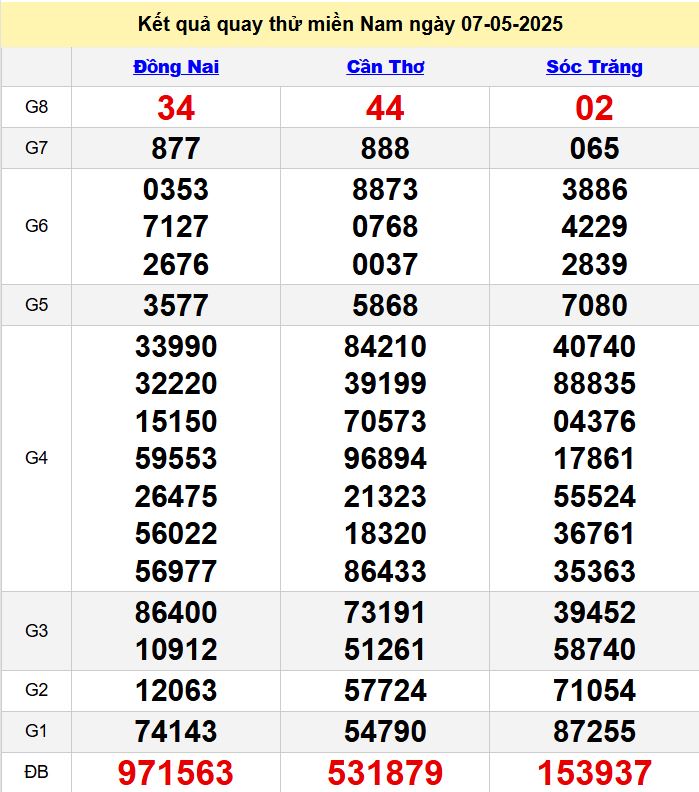Screen dimensions: 699x792
Task: Click special prize number 531879
Action: coord(385,773)
